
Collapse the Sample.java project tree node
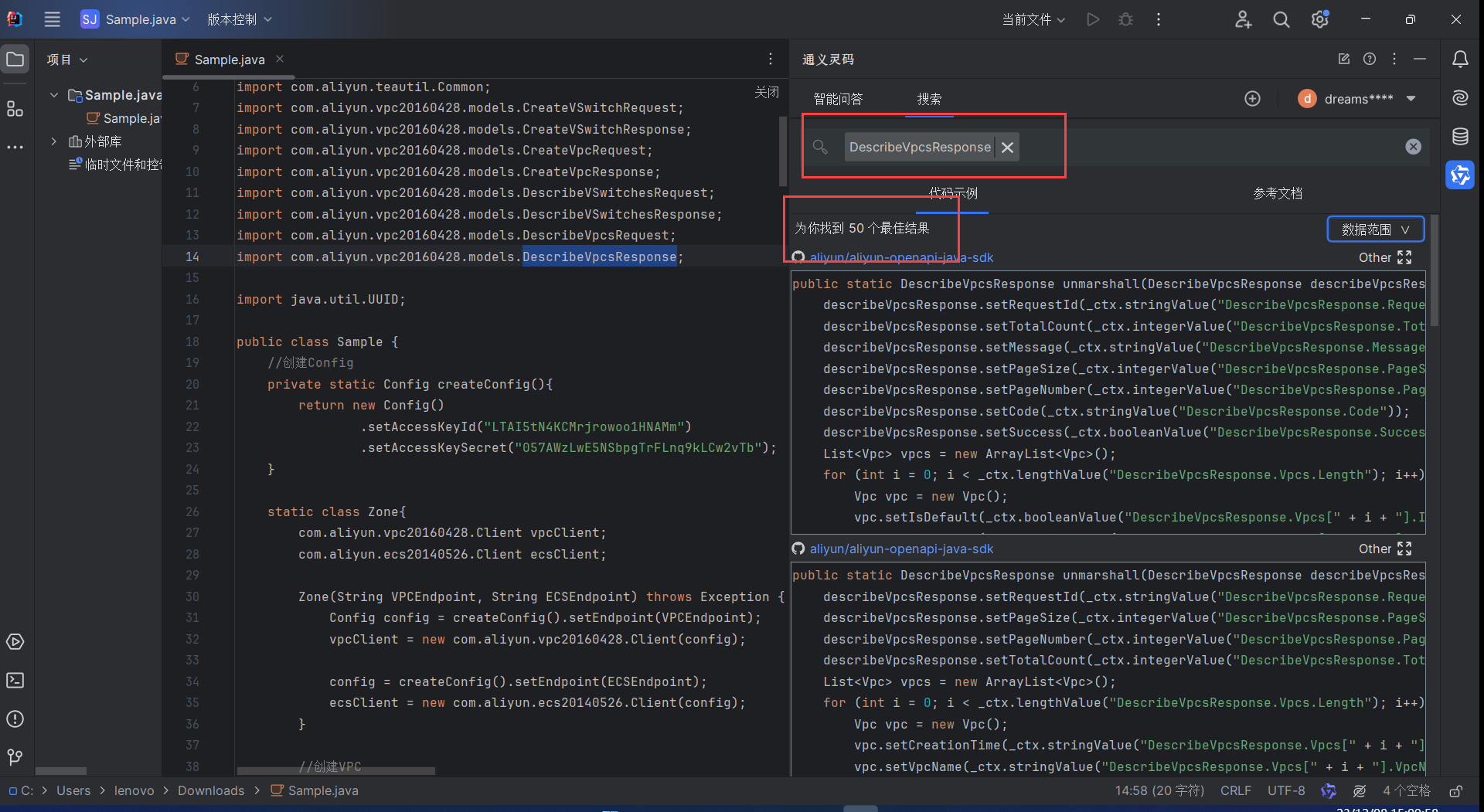tap(54, 95)
